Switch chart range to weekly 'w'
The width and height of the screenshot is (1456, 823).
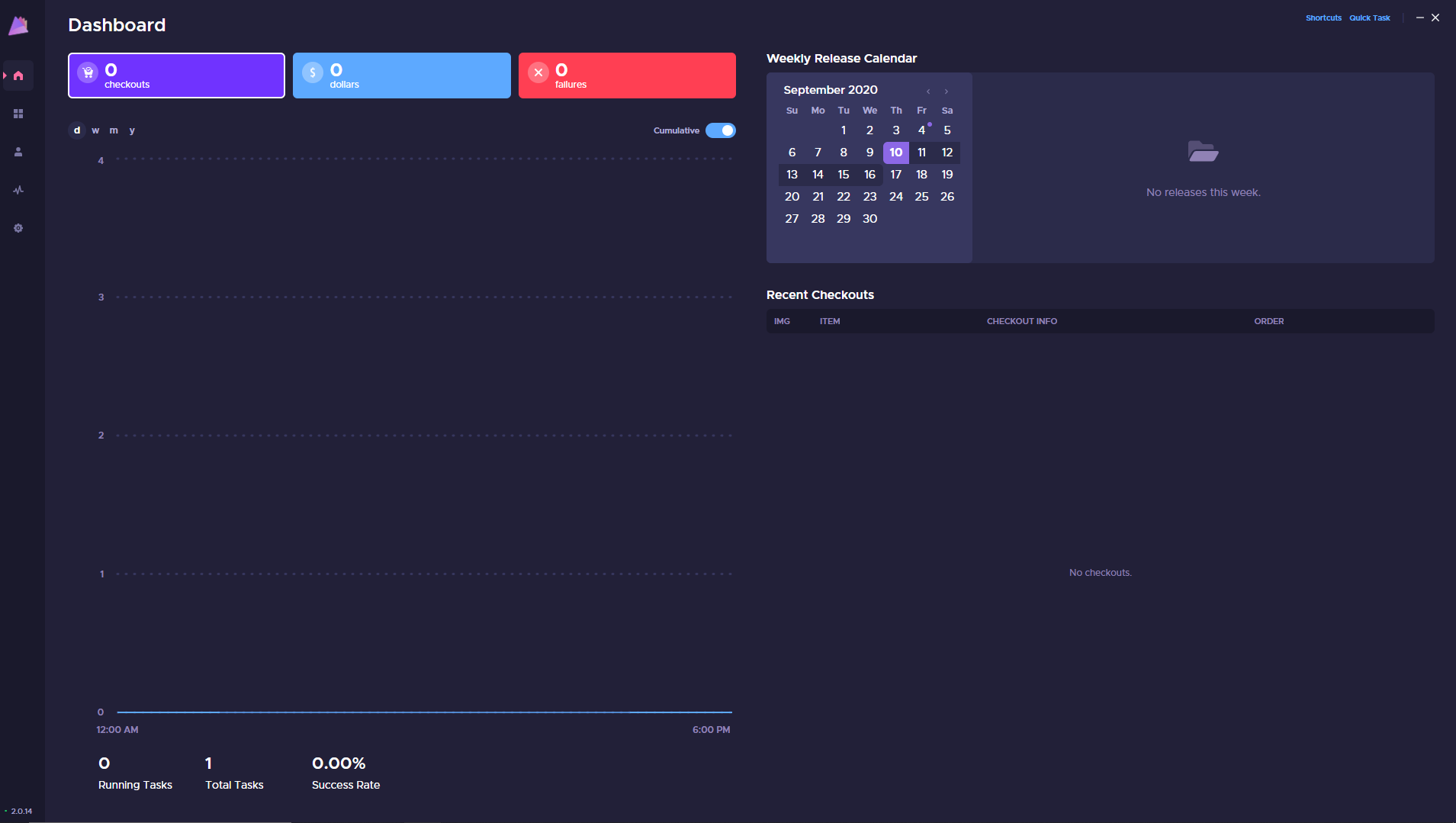tap(95, 130)
